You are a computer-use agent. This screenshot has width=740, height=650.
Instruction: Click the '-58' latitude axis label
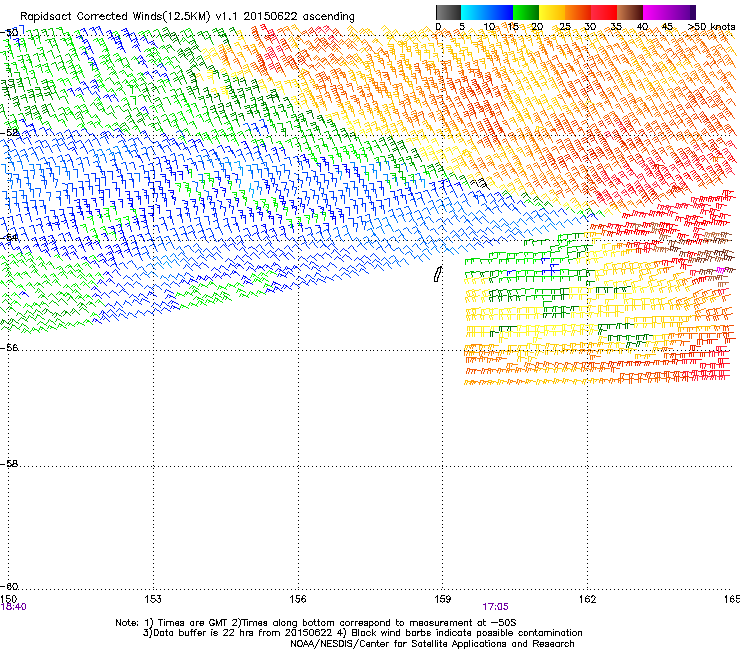pos(9,464)
